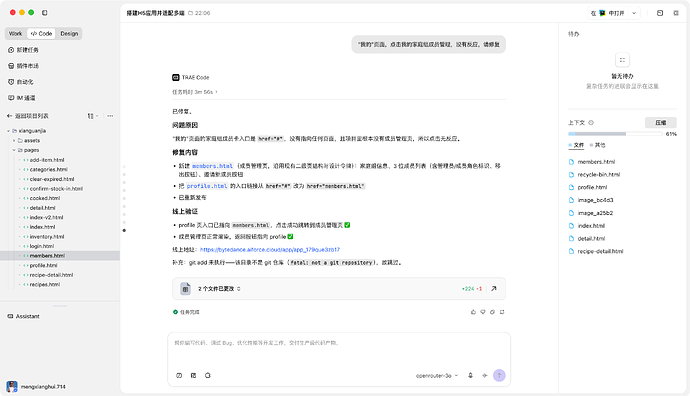Screen dimensions: 690x396
Task: Click the copy icon at the response's far right
Action: tap(502, 312)
